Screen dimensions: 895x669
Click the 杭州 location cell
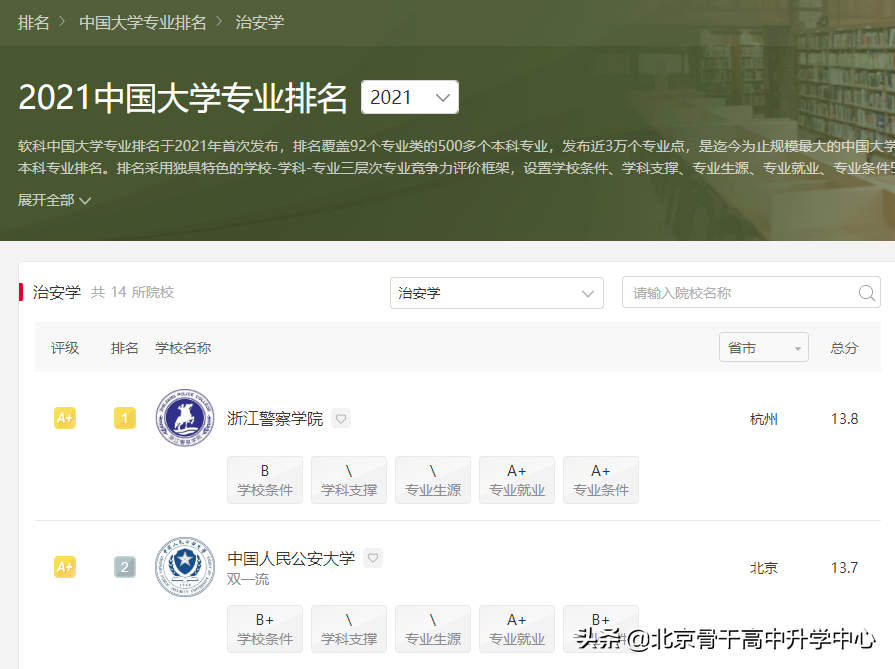point(764,419)
